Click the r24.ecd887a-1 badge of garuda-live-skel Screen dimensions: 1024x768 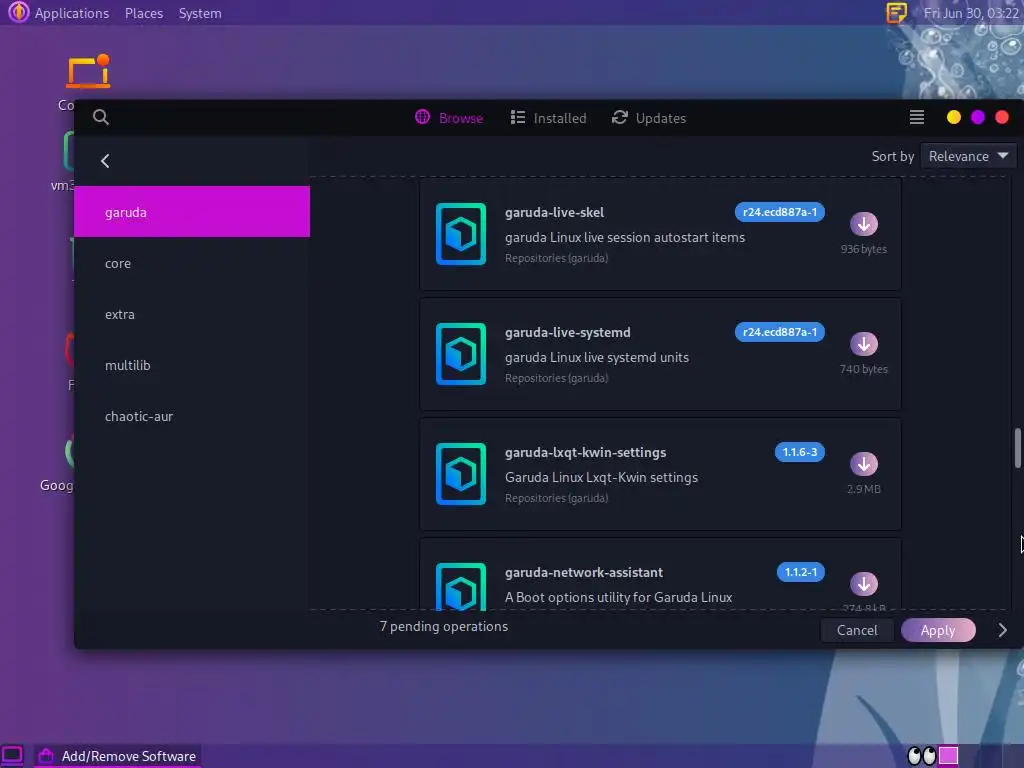780,212
